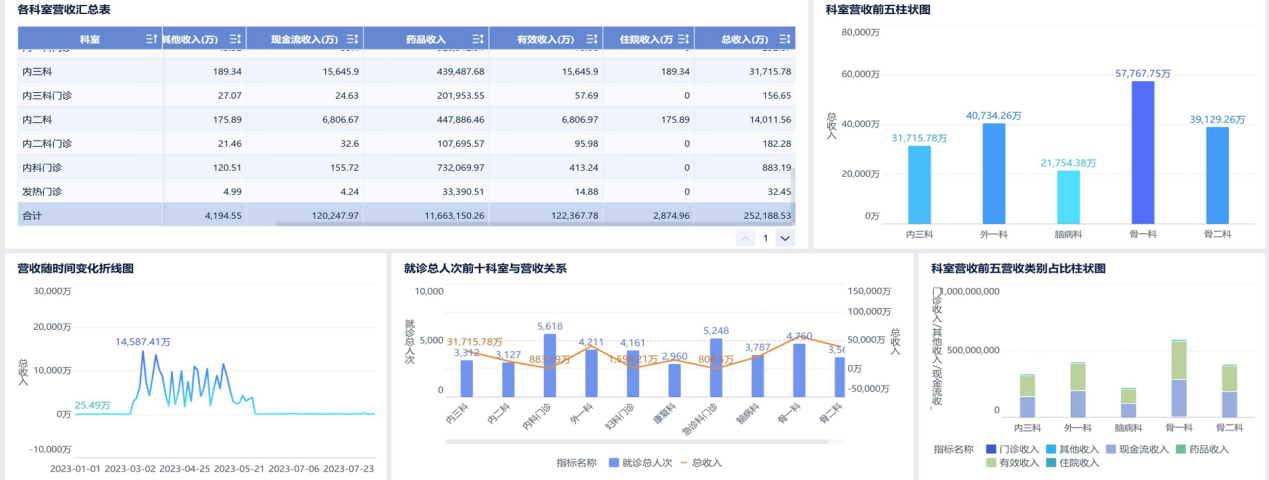Go to previous table page arrow
The width and height of the screenshot is (1269, 480).
[x=745, y=238]
